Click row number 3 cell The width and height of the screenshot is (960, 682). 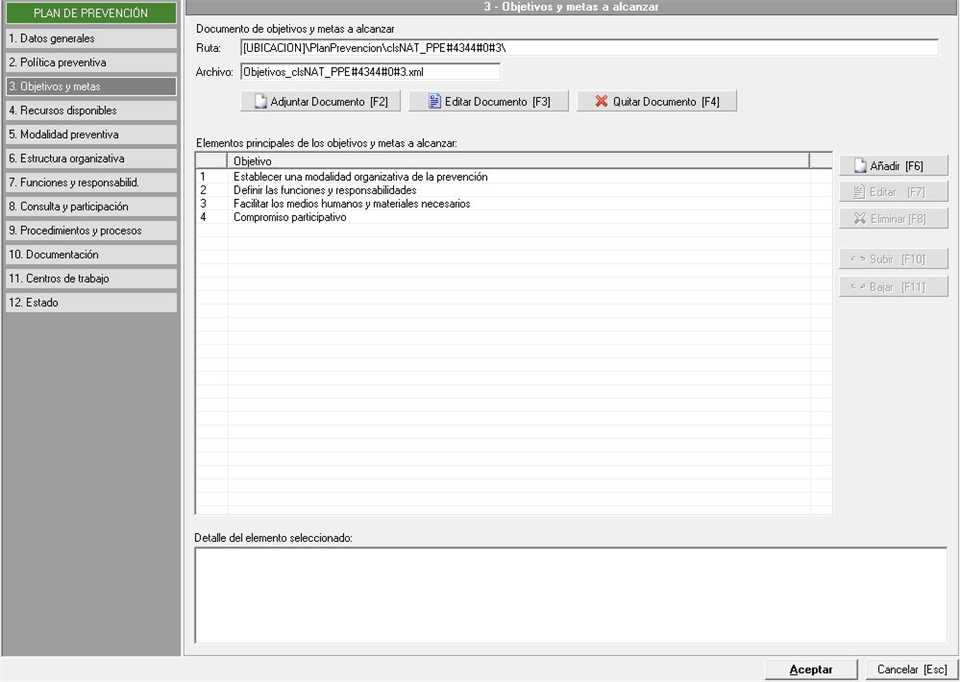[x=212, y=204]
